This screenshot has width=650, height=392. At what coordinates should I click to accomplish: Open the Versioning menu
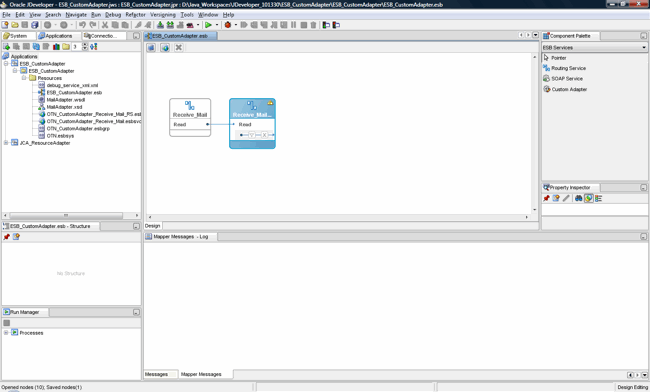tap(162, 15)
